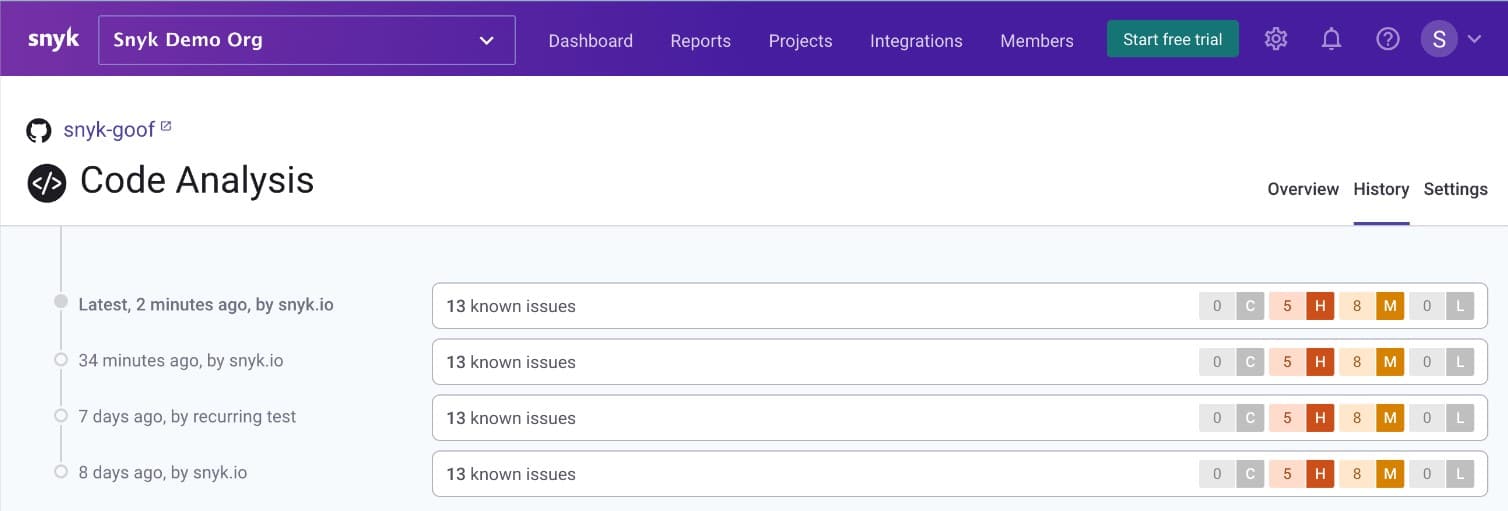
Task: Open settings via the gear icon
Action: pyautogui.click(x=1275, y=39)
